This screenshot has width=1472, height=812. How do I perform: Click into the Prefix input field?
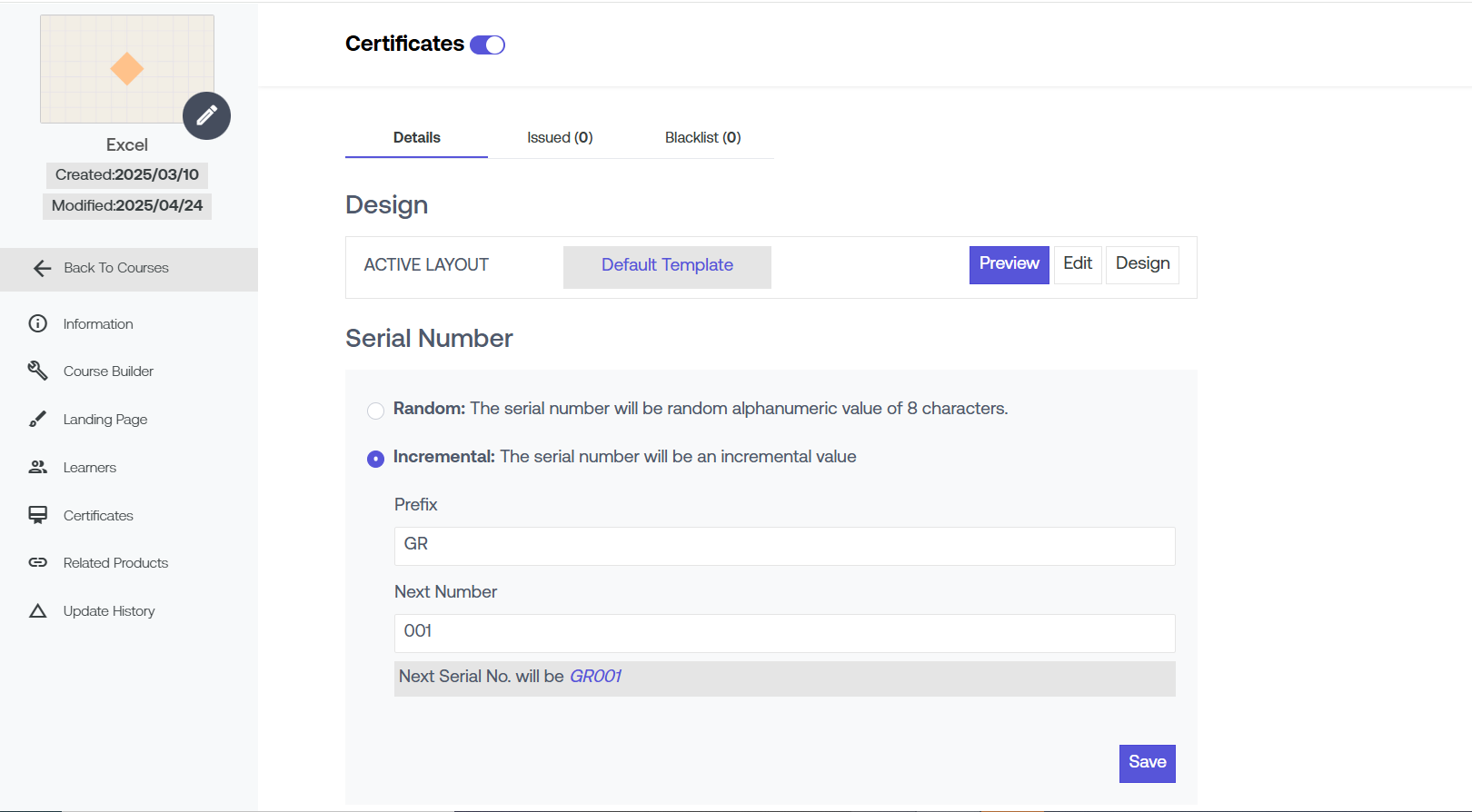784,546
